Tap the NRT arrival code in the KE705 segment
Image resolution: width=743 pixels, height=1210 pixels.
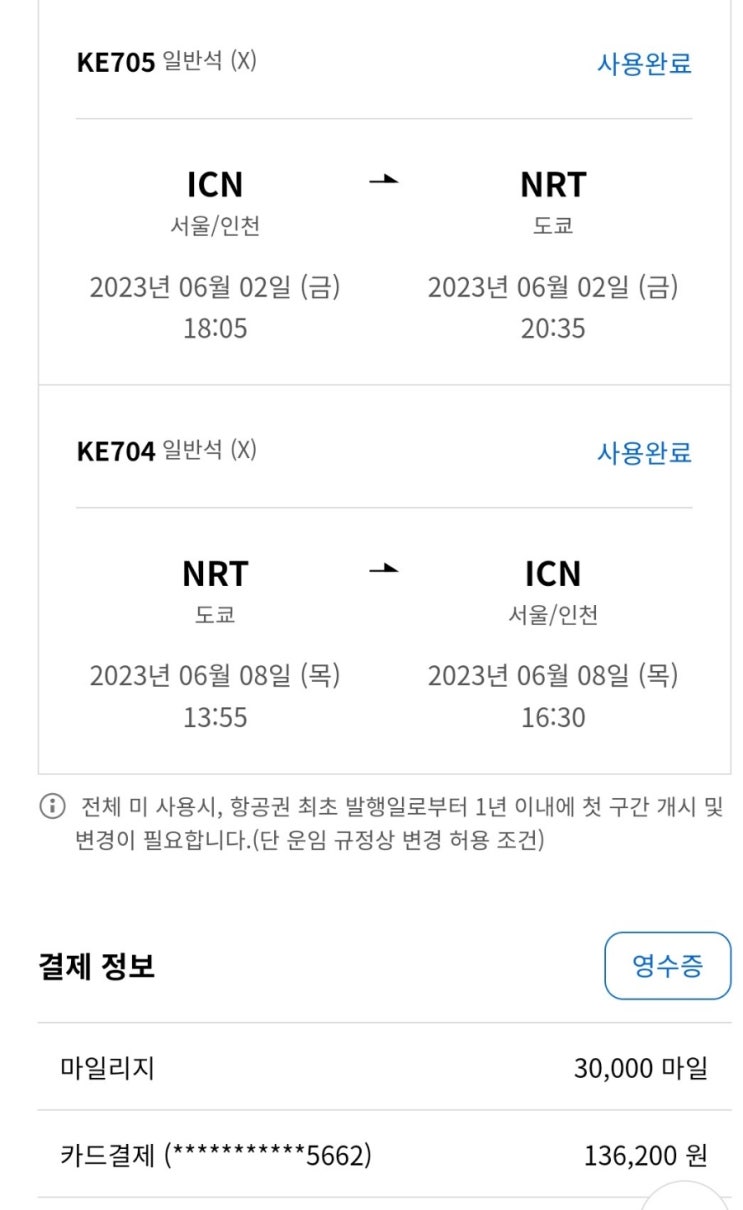[x=553, y=185]
